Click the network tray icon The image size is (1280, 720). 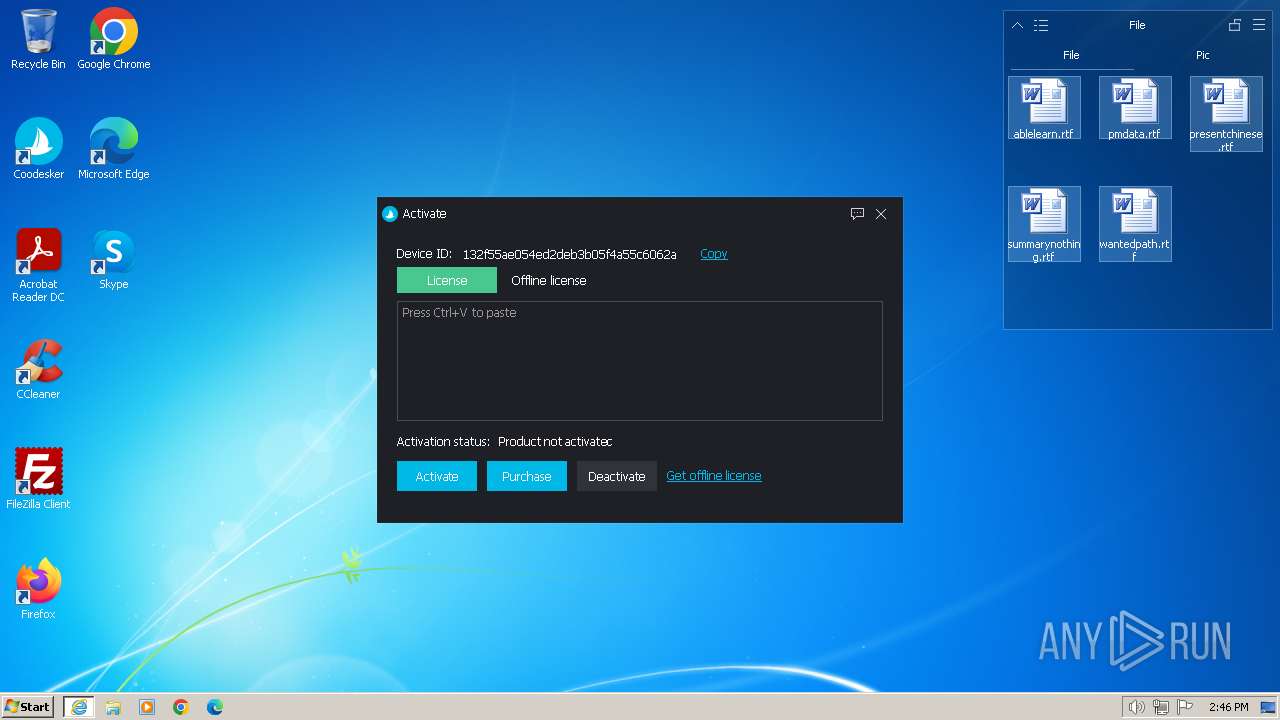click(1161, 707)
